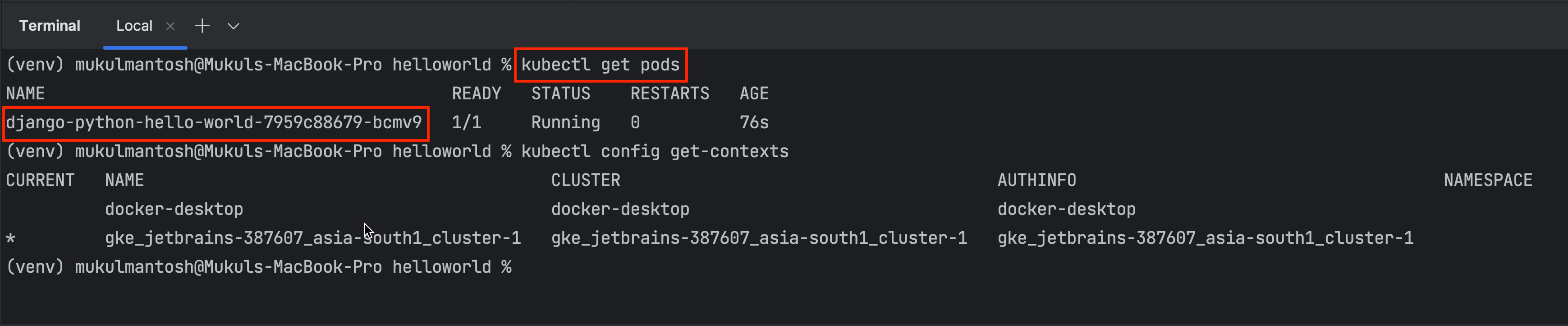Click the highlighted 'kubectl get pods' command
The height and width of the screenshot is (326, 1568).
tap(600, 65)
